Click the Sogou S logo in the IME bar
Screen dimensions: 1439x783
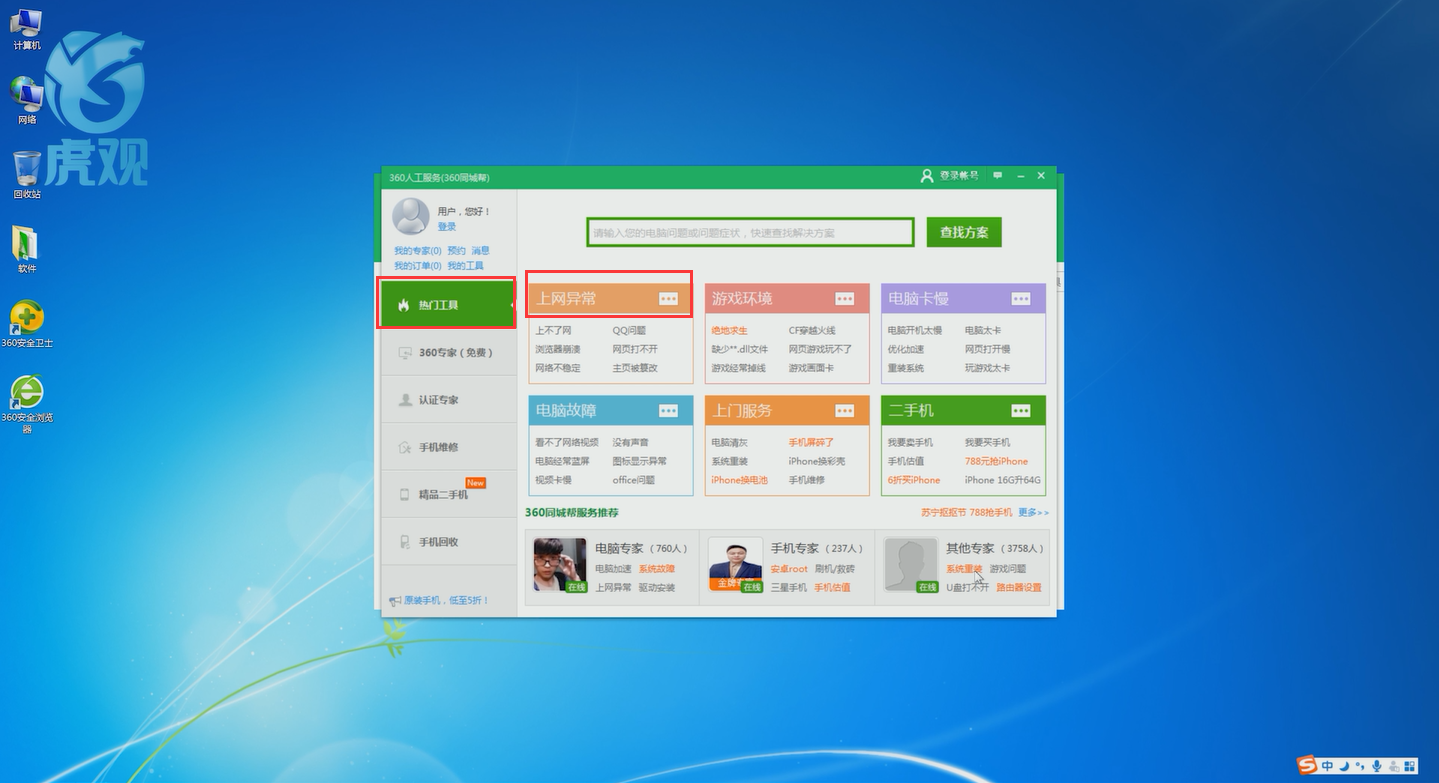1307,766
